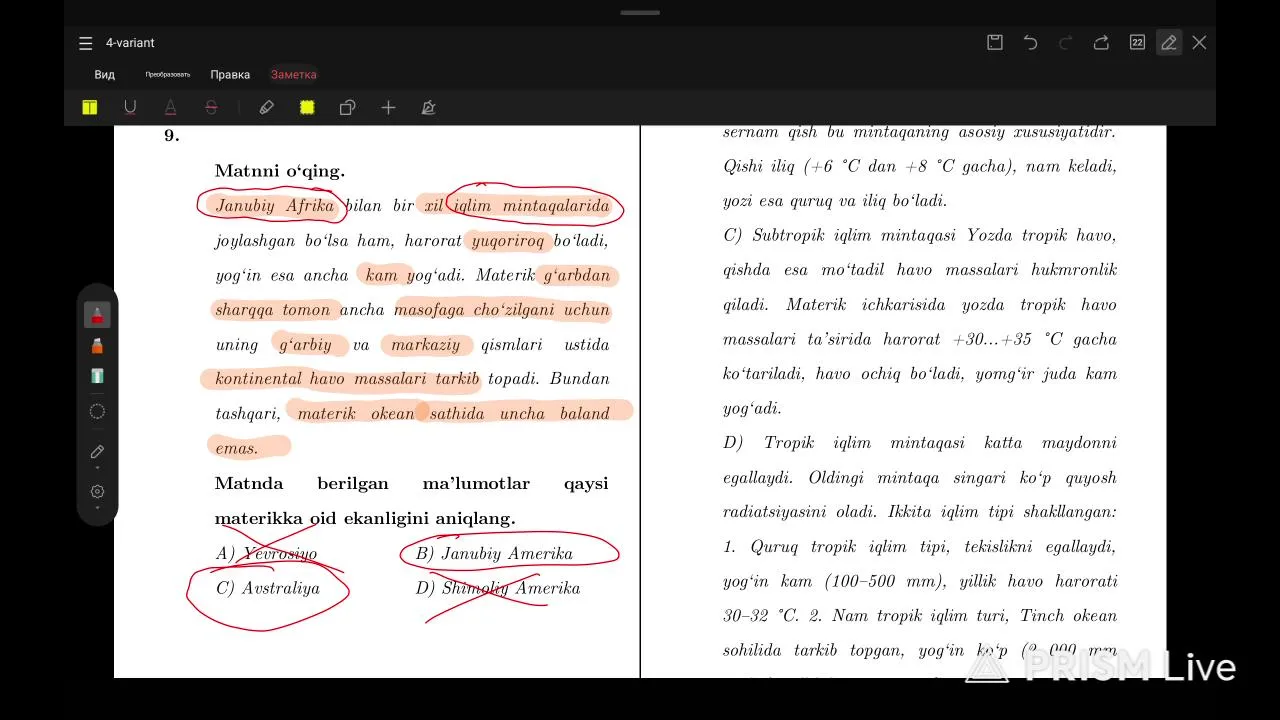
Task: Undo the last action
Action: 1030,42
